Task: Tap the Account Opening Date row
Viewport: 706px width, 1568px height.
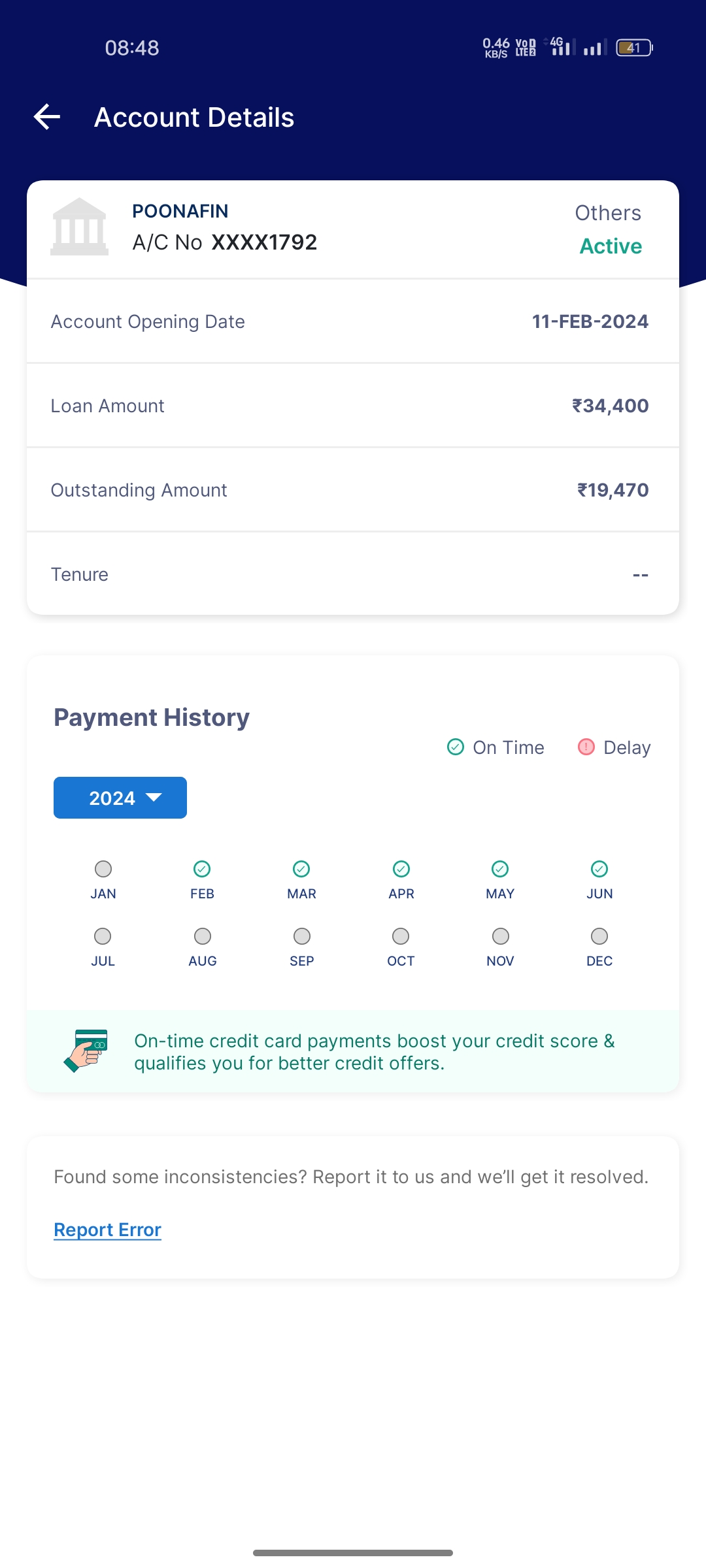Action: pos(353,321)
